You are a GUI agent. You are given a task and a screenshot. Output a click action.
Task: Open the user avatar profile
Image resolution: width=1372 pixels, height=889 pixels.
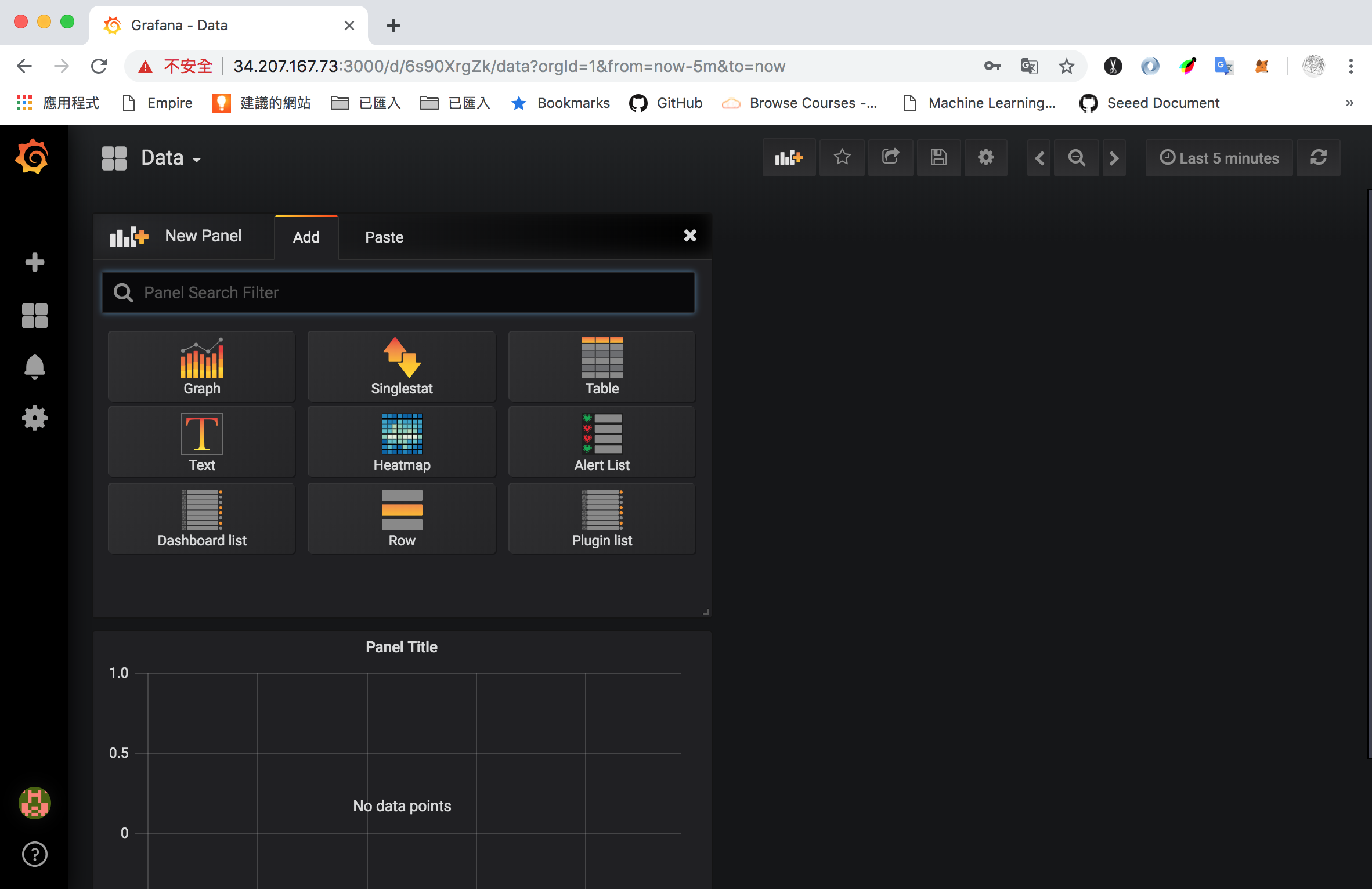[35, 803]
